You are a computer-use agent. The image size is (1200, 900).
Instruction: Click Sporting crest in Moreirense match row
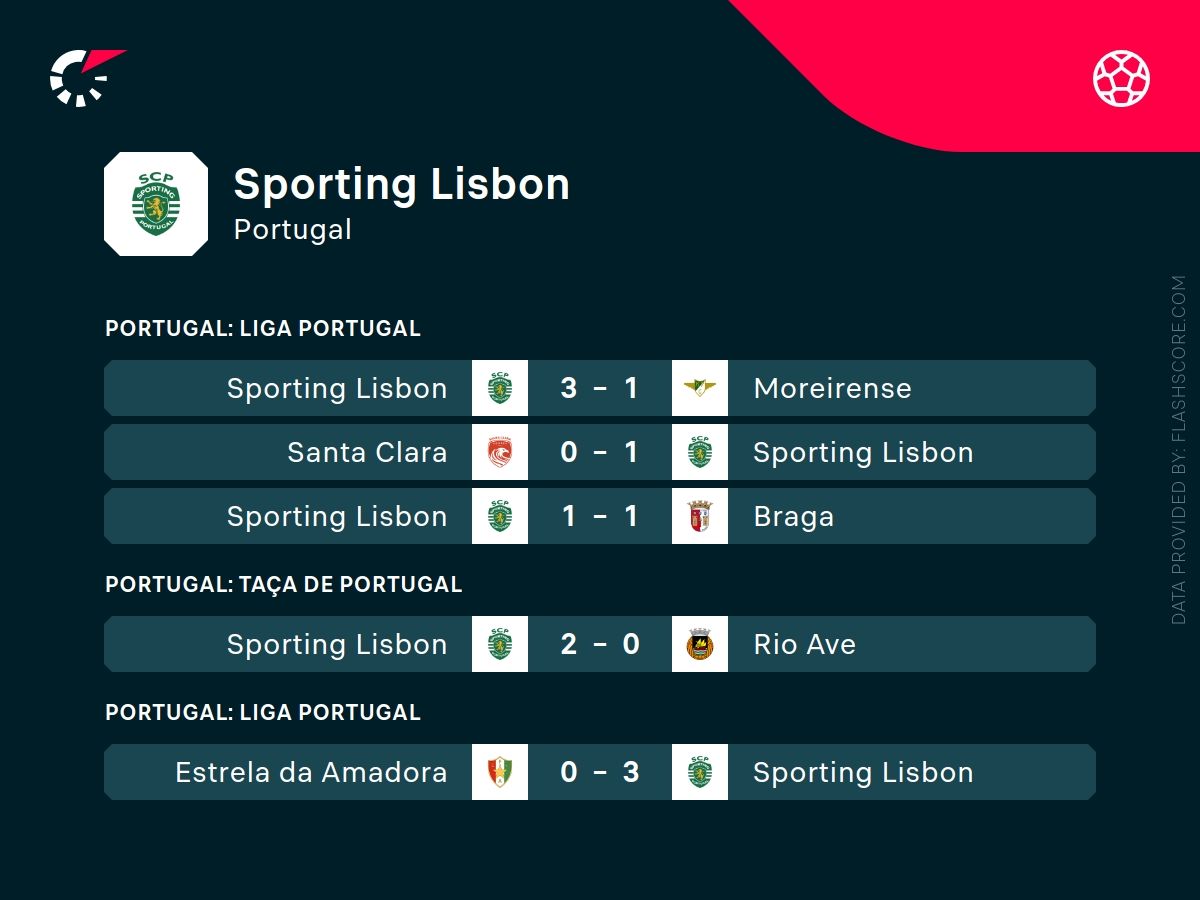click(x=500, y=388)
